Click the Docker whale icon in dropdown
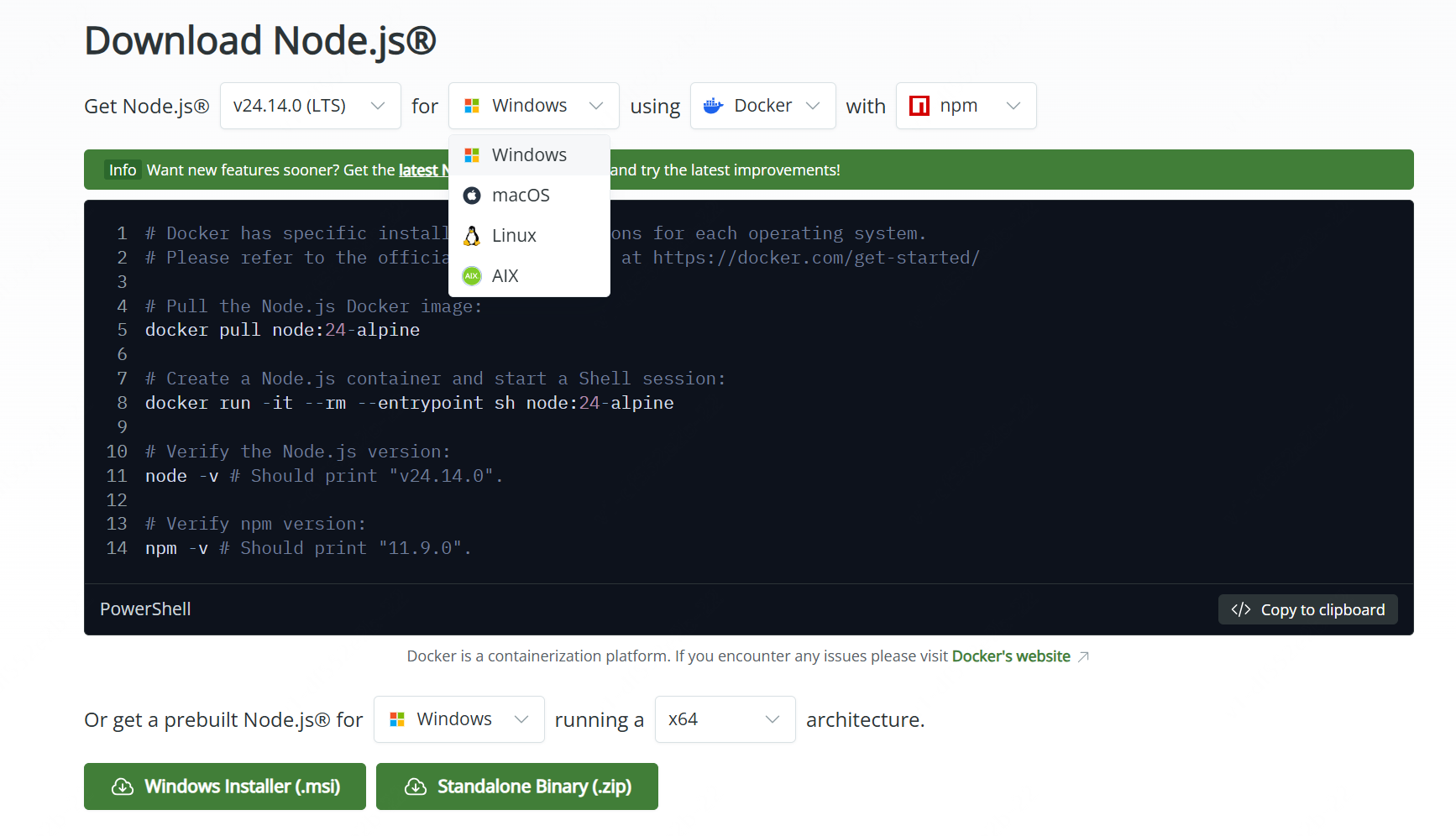The image size is (1456, 836). 713,106
